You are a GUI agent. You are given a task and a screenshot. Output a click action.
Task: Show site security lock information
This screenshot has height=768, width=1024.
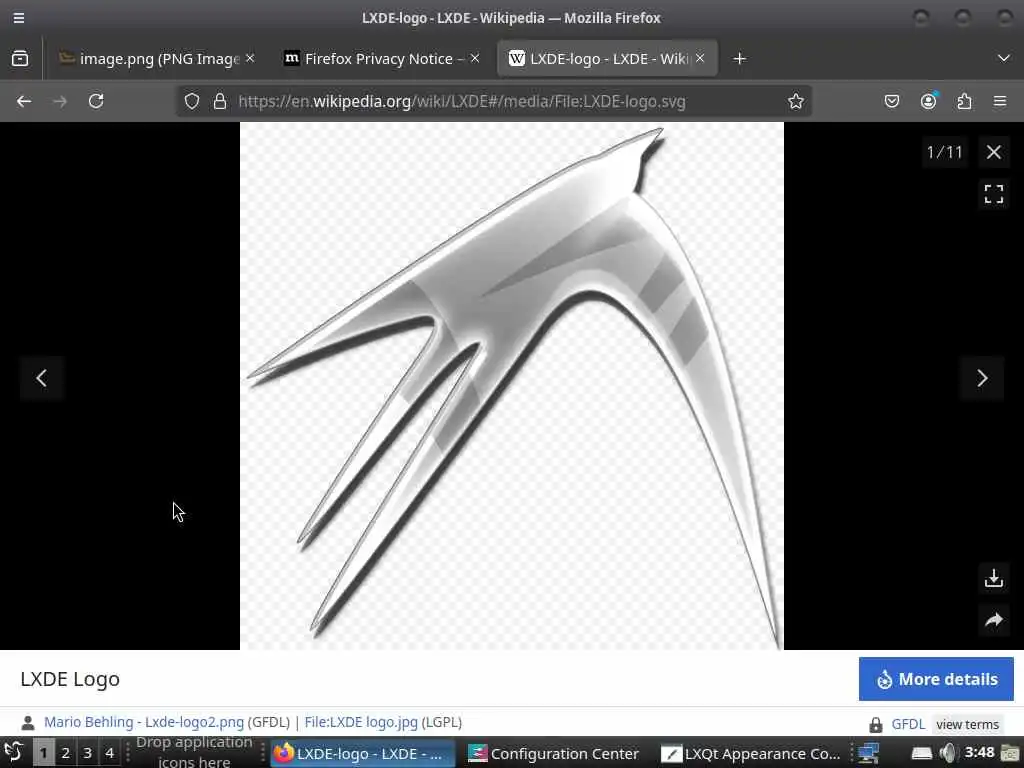tap(220, 101)
